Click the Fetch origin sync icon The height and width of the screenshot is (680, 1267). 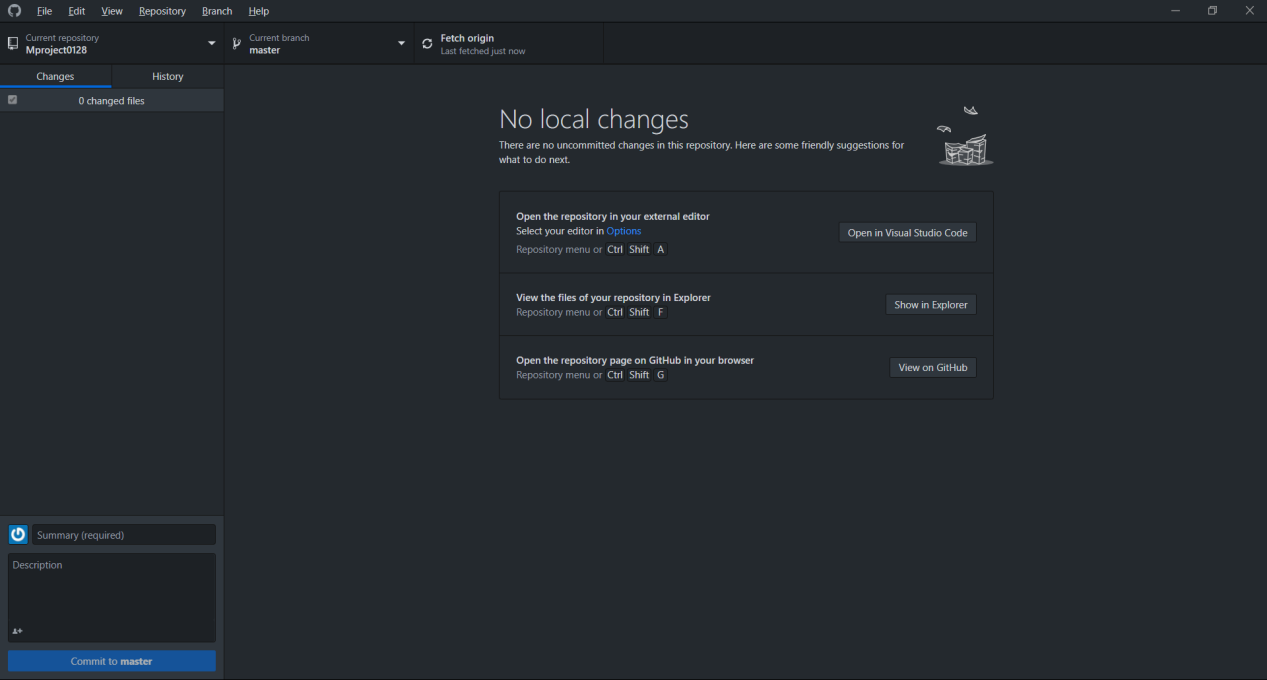[x=428, y=44]
